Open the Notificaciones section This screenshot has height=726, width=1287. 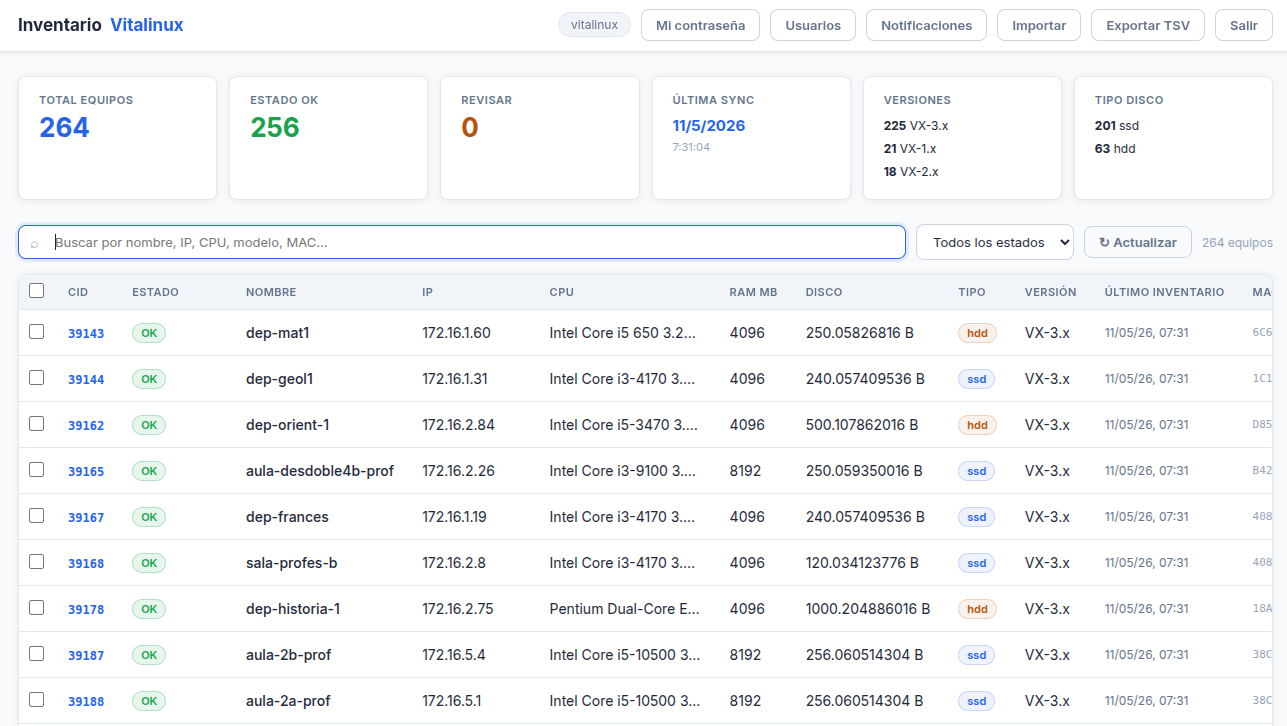tap(926, 25)
